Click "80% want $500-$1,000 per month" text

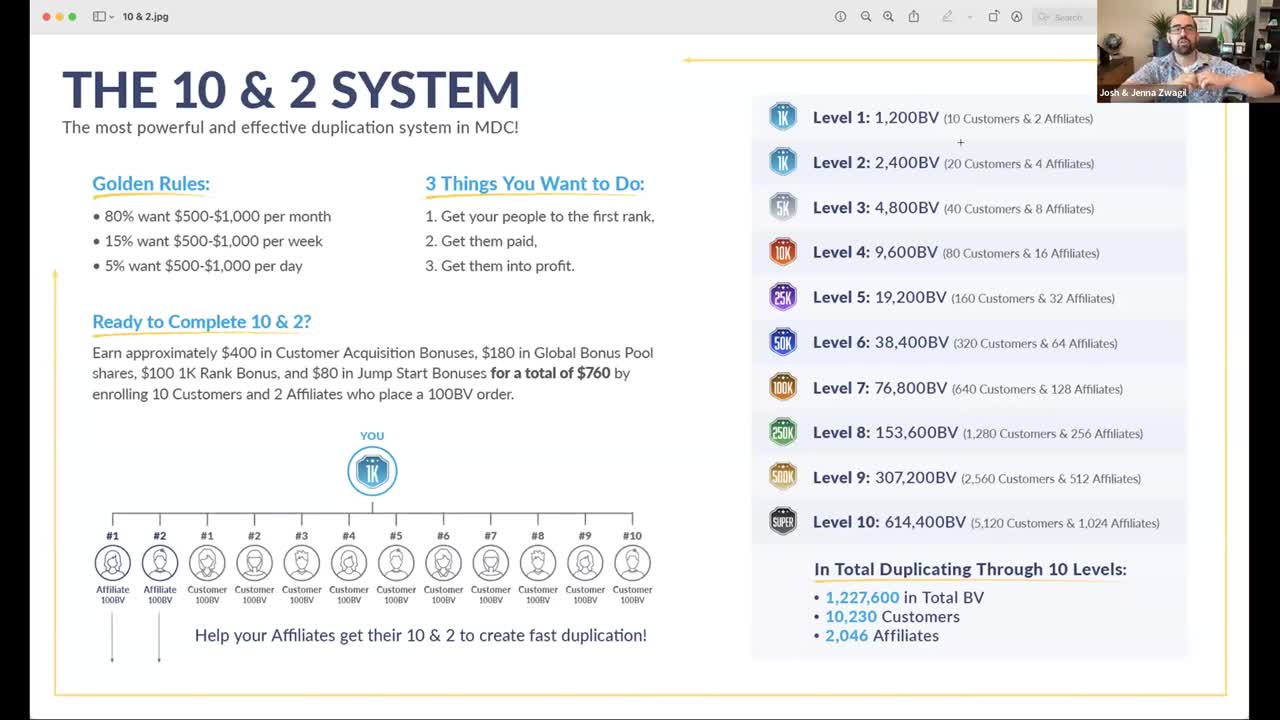[218, 216]
